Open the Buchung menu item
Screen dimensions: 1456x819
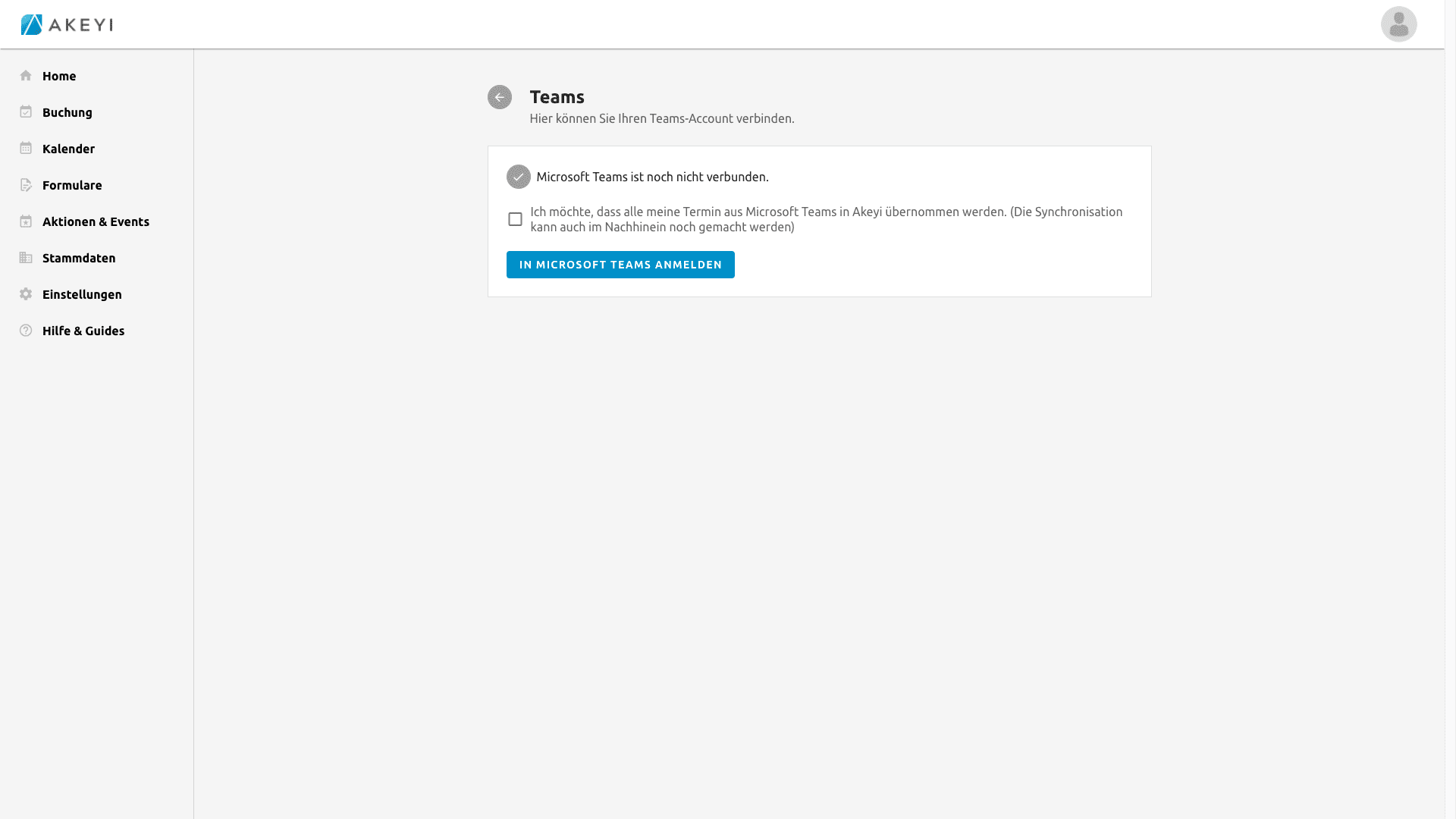pyautogui.click(x=67, y=112)
